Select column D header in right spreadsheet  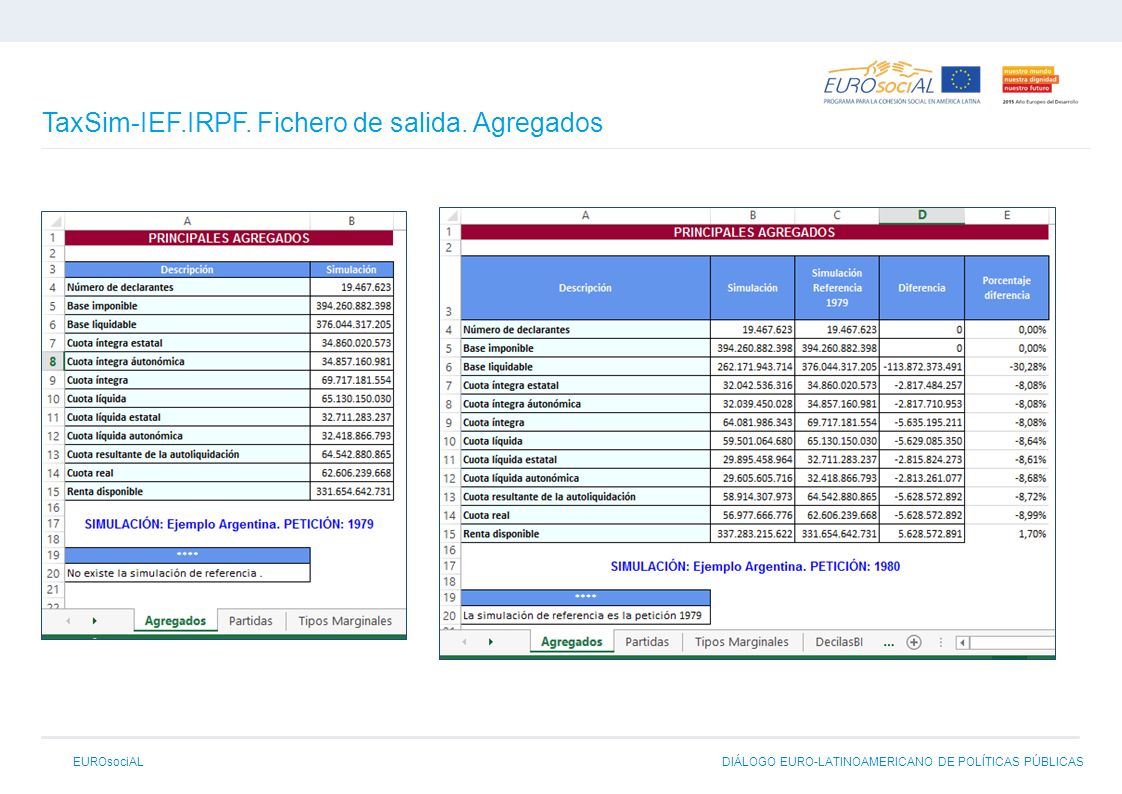[x=922, y=215]
